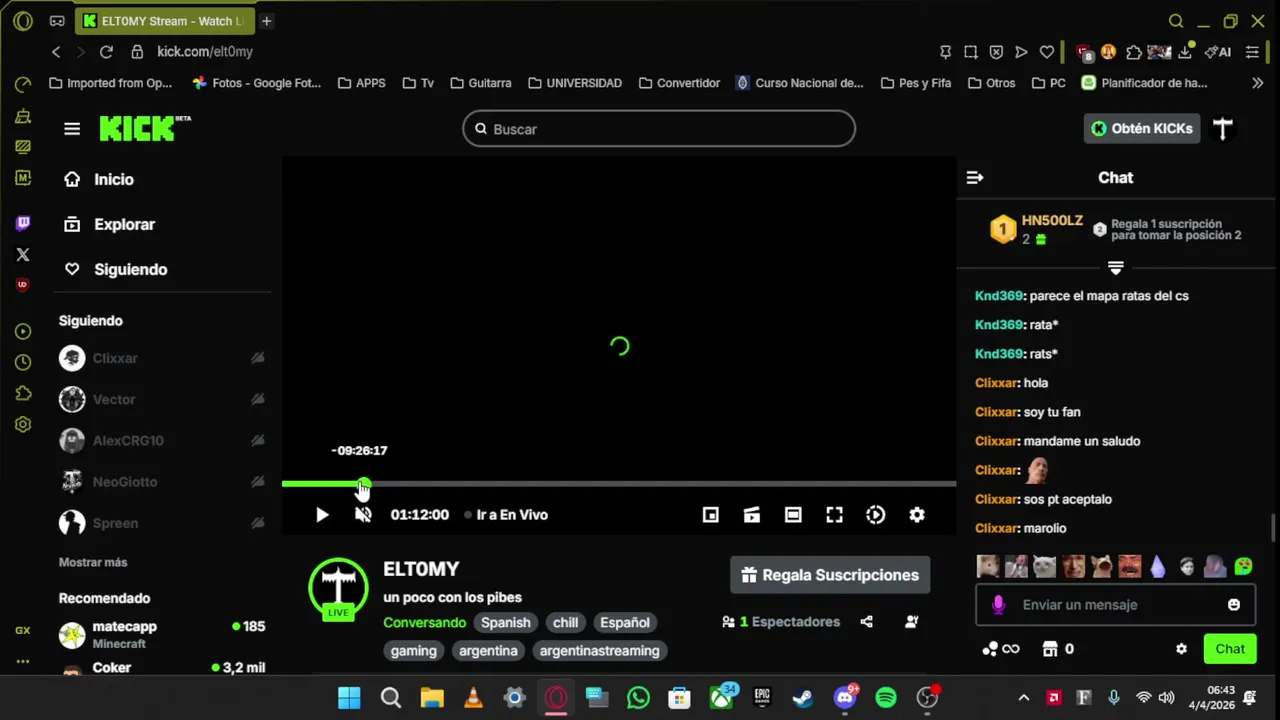The image size is (1280, 720).
Task: Expand the following list with Mostrar más
Action: [x=93, y=563]
